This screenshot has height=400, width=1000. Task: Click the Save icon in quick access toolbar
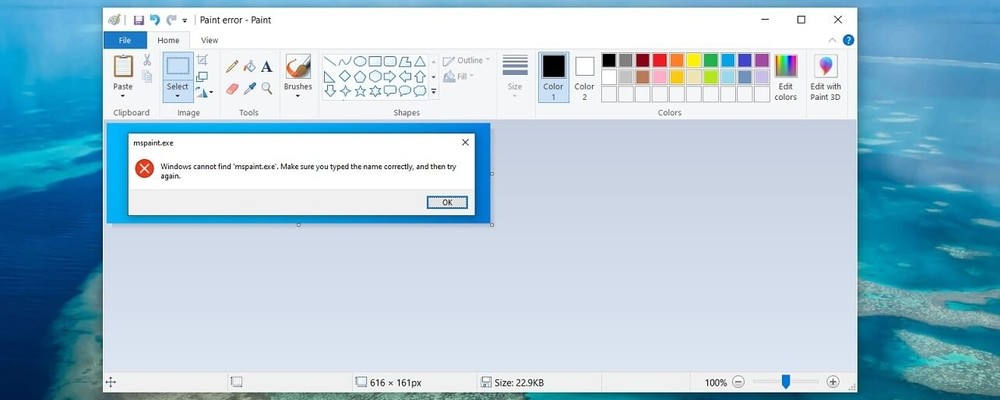(x=138, y=20)
